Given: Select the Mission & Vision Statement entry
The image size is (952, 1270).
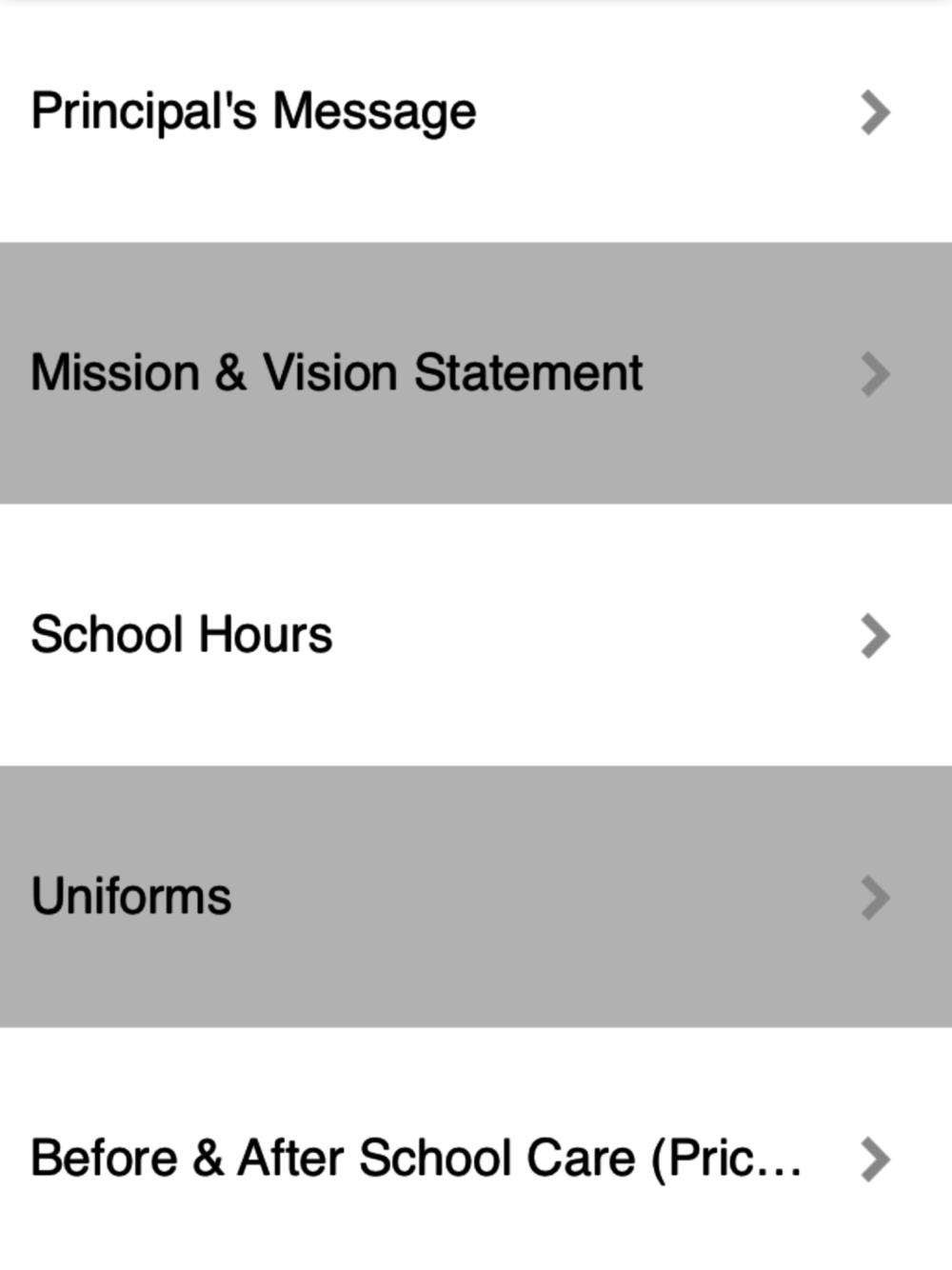Looking at the screenshot, I should click(x=476, y=373).
